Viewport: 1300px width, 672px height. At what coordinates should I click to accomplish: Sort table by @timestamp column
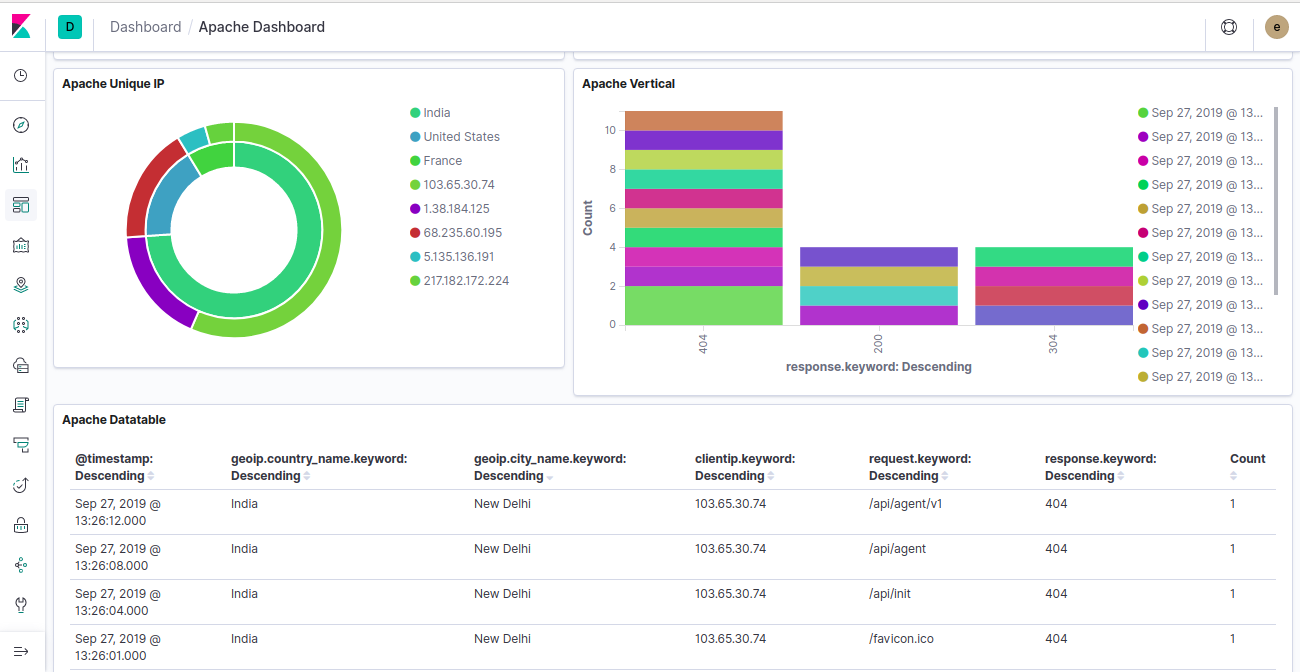click(117, 467)
